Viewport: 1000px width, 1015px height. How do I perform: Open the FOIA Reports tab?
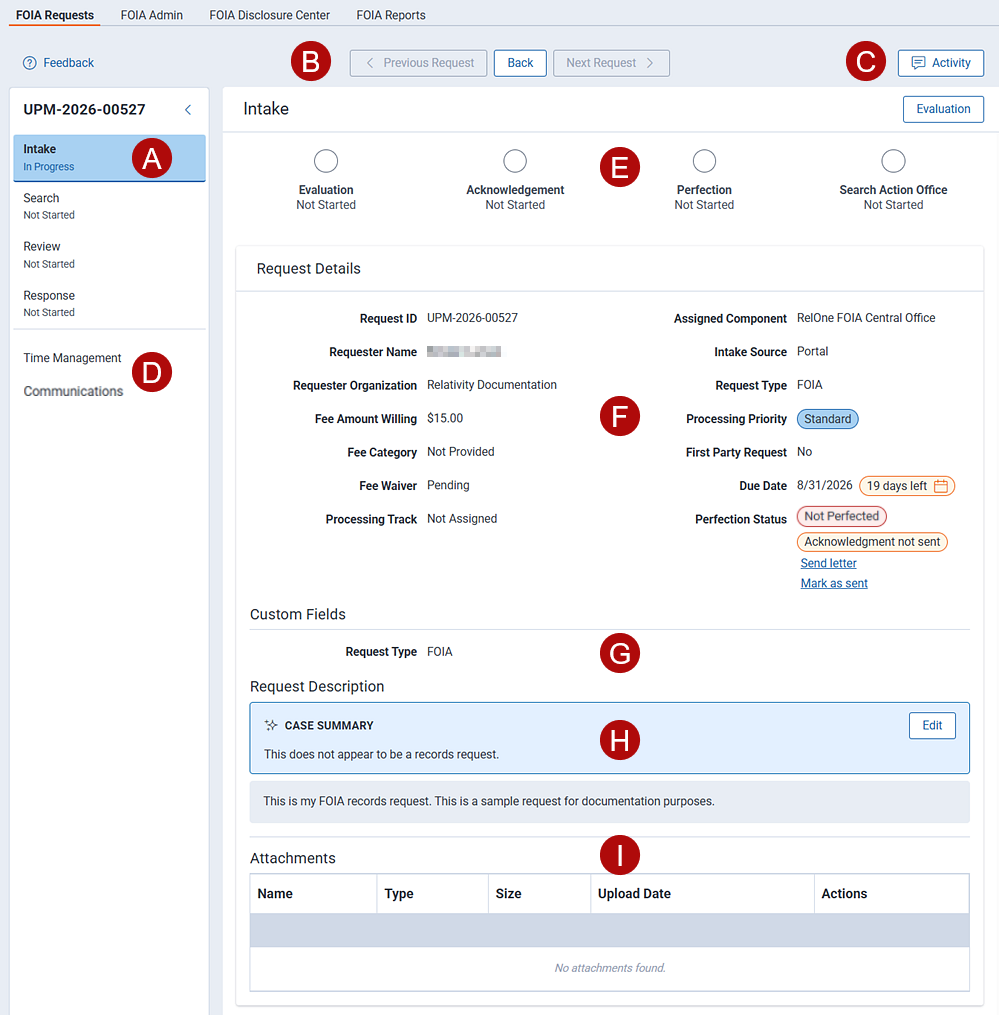click(391, 15)
